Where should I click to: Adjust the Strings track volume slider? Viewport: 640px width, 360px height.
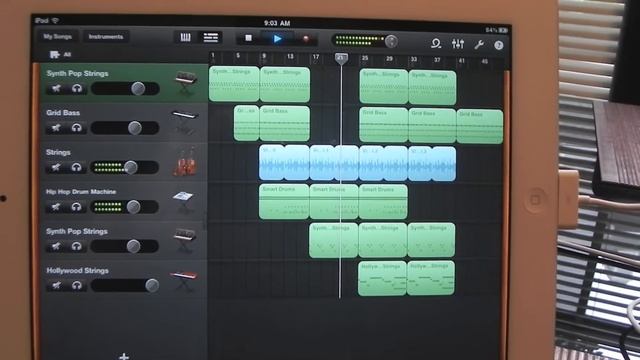pos(125,167)
